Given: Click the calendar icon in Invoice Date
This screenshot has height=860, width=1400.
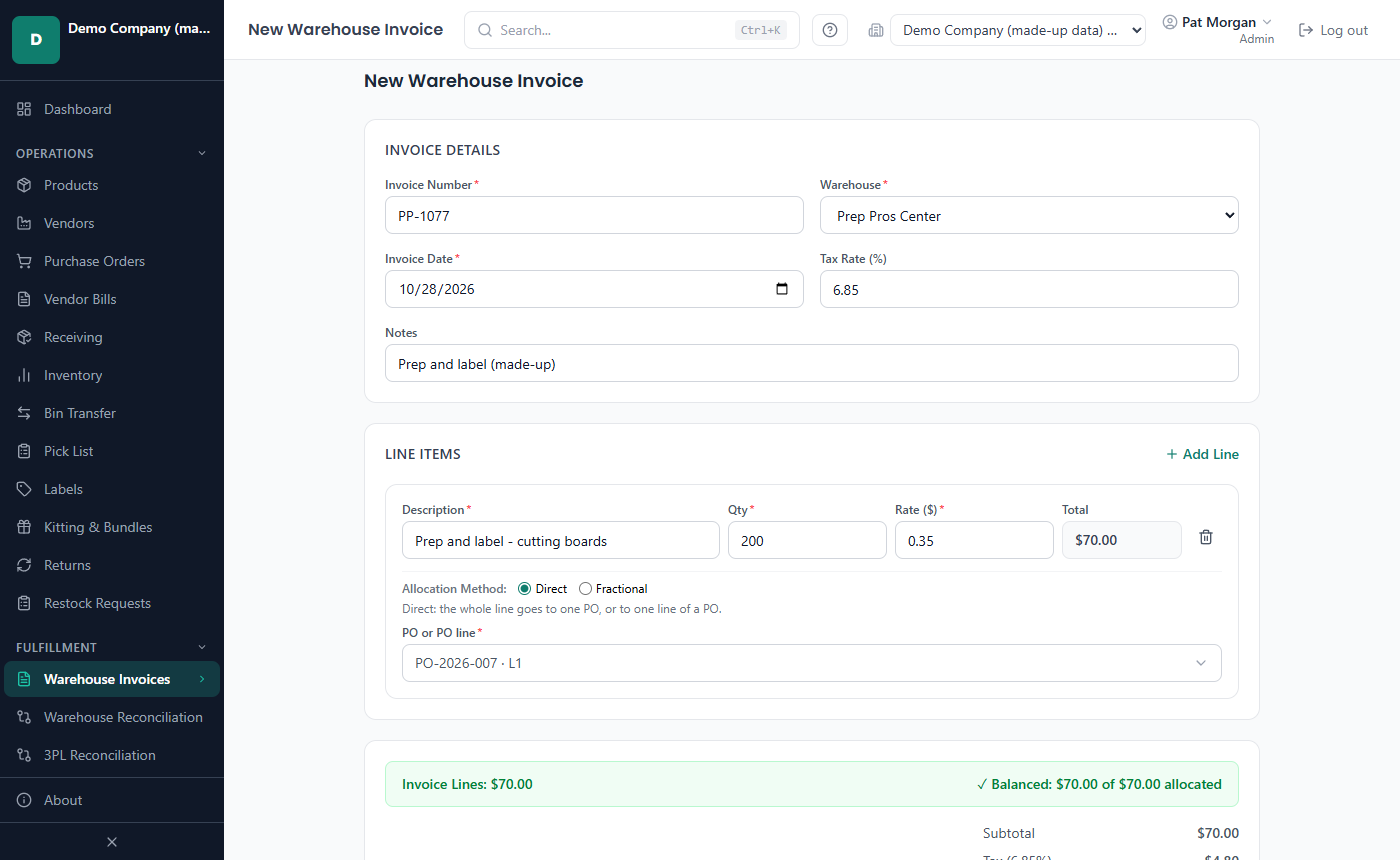Looking at the screenshot, I should tap(782, 289).
